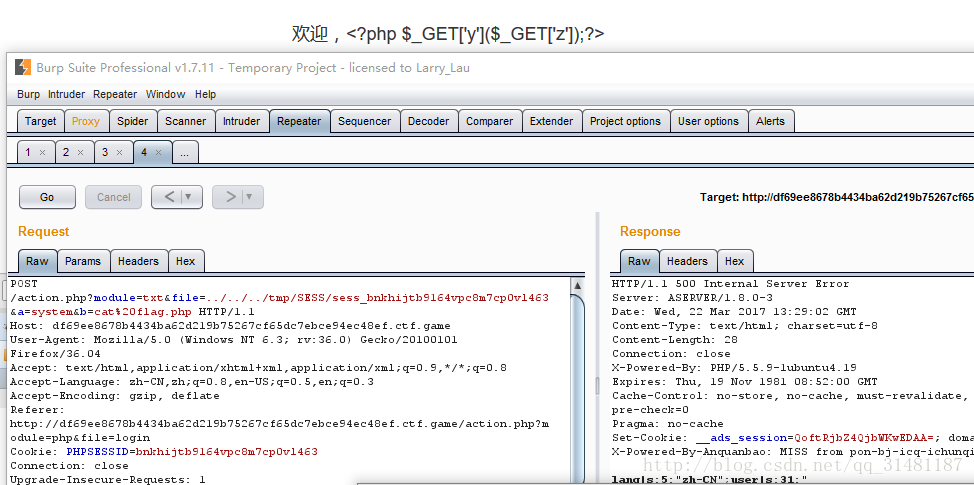Close Repeater tab 1
This screenshot has width=974, height=485.
(x=42, y=152)
